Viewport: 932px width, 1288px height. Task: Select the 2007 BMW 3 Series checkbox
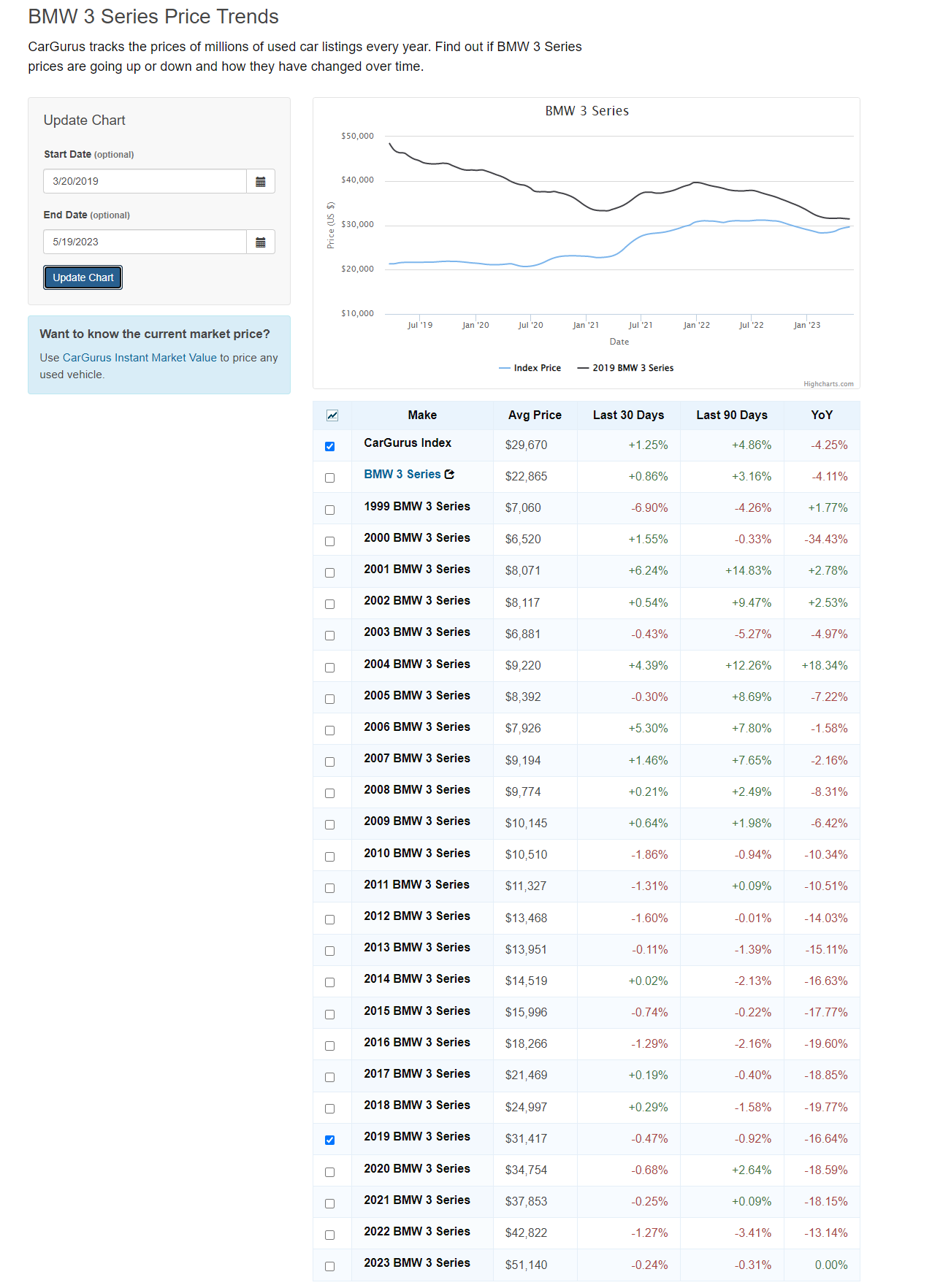(x=330, y=762)
